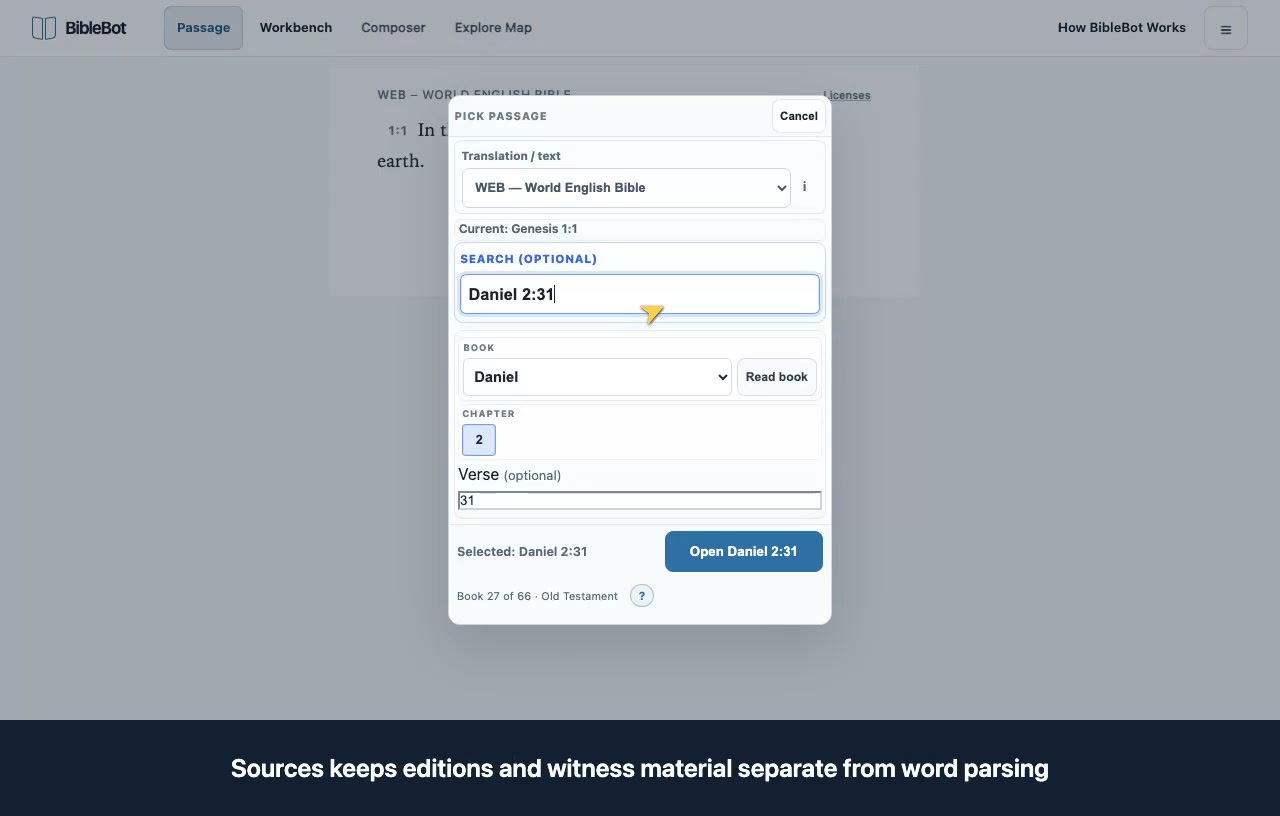Screen dimensions: 1280x816
Task: Open How BibleBot Works link
Action: click(x=1122, y=28)
